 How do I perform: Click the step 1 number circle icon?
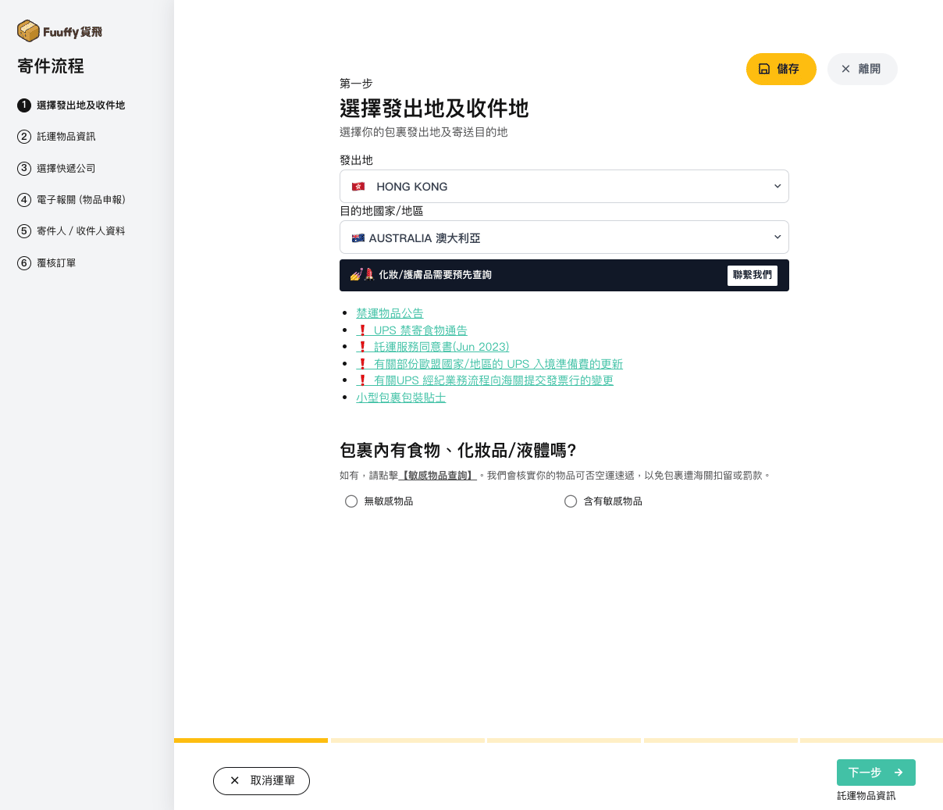pos(24,105)
